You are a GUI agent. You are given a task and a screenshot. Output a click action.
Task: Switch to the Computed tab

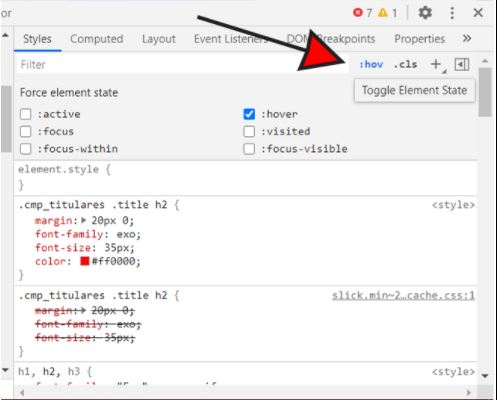tap(97, 39)
